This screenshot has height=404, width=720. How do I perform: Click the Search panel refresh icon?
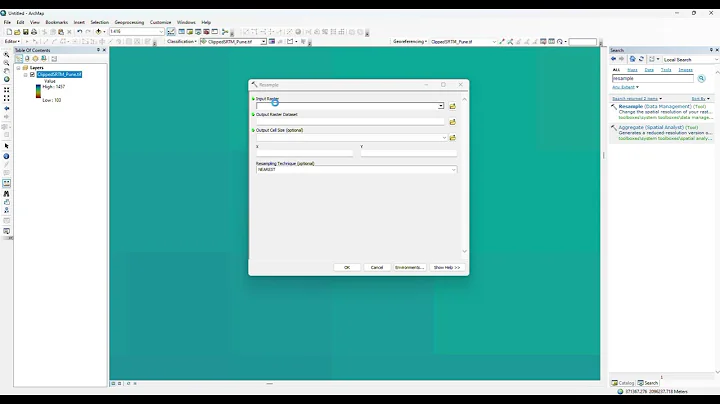(x=641, y=59)
